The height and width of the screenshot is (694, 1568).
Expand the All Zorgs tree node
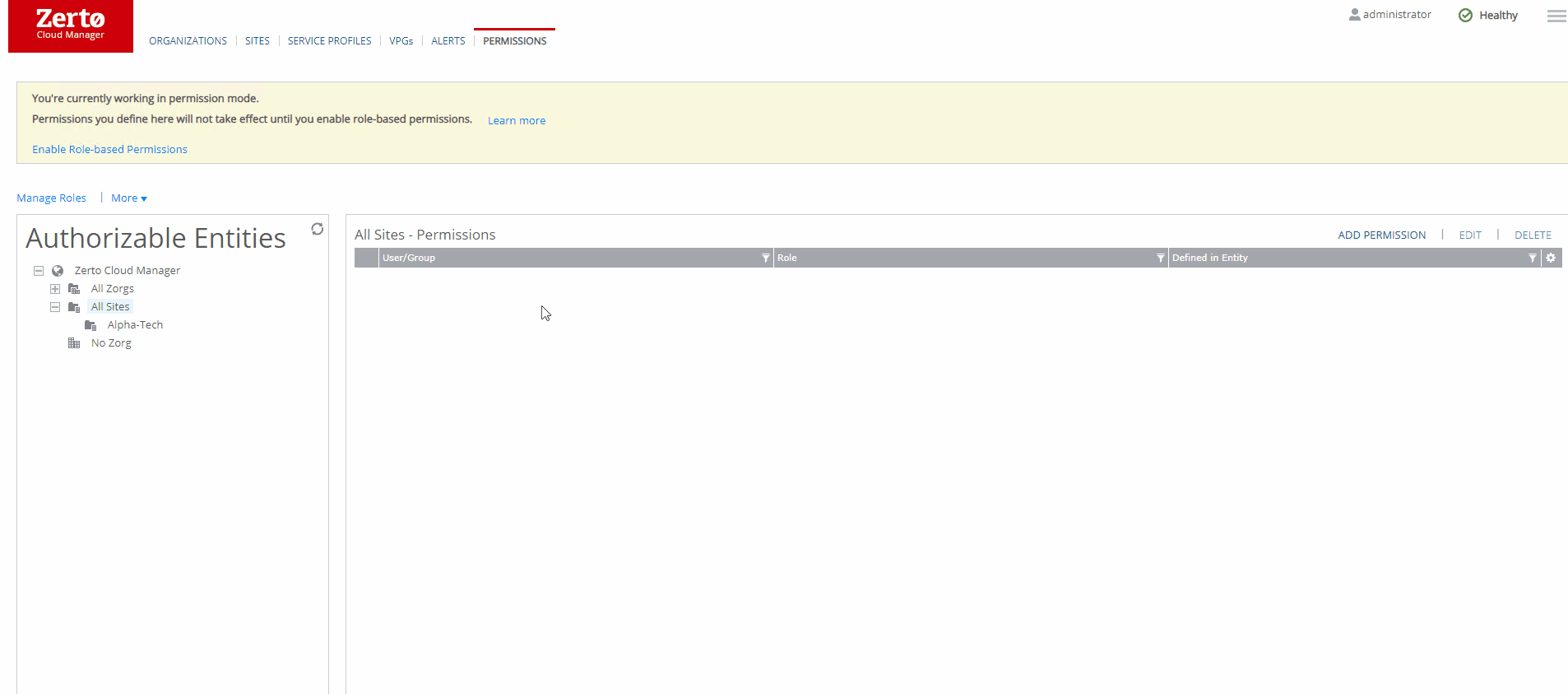[x=55, y=289]
